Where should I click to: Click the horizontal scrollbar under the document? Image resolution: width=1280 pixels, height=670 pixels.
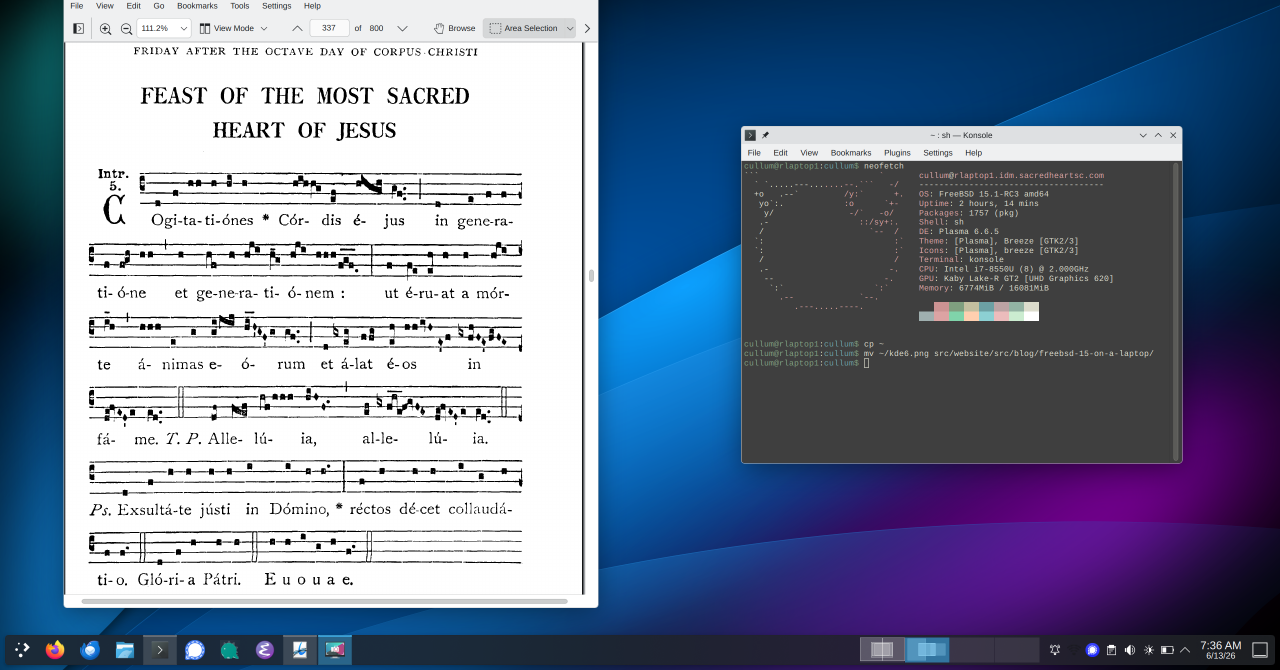[324, 601]
